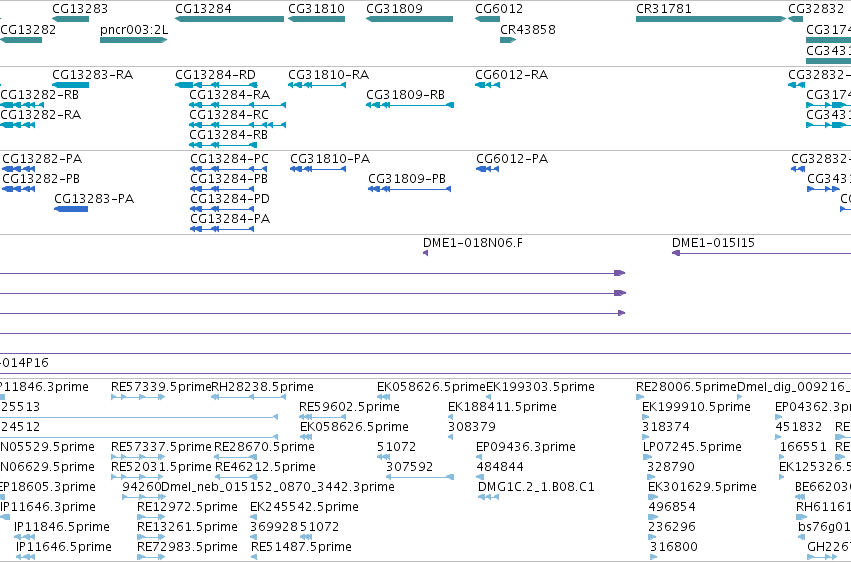The height and width of the screenshot is (562, 851).
Task: Click EST RE52031.5prime
Action: click(138, 478)
